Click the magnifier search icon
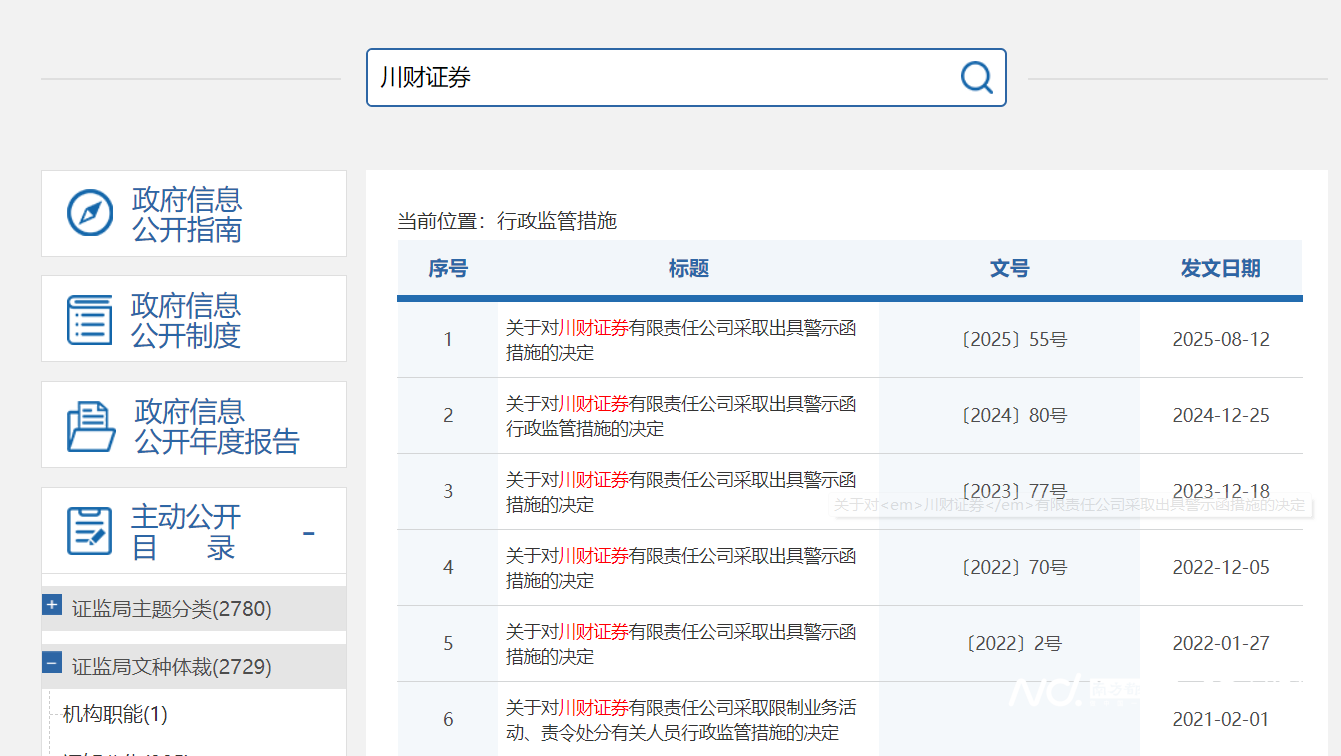 [976, 77]
